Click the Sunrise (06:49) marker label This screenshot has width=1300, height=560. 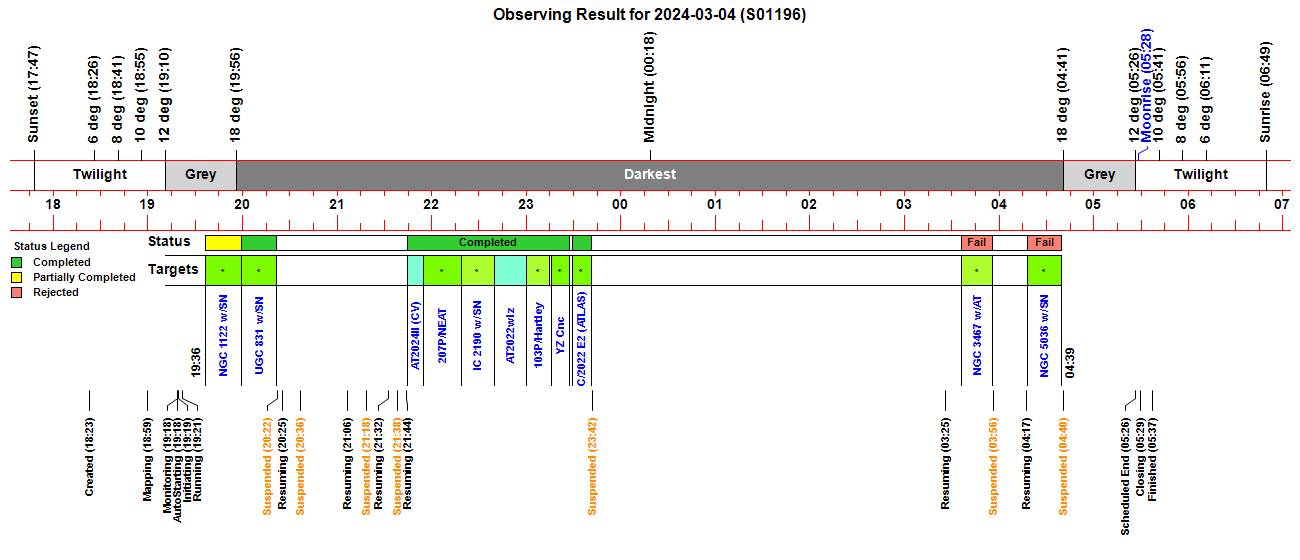point(1266,93)
